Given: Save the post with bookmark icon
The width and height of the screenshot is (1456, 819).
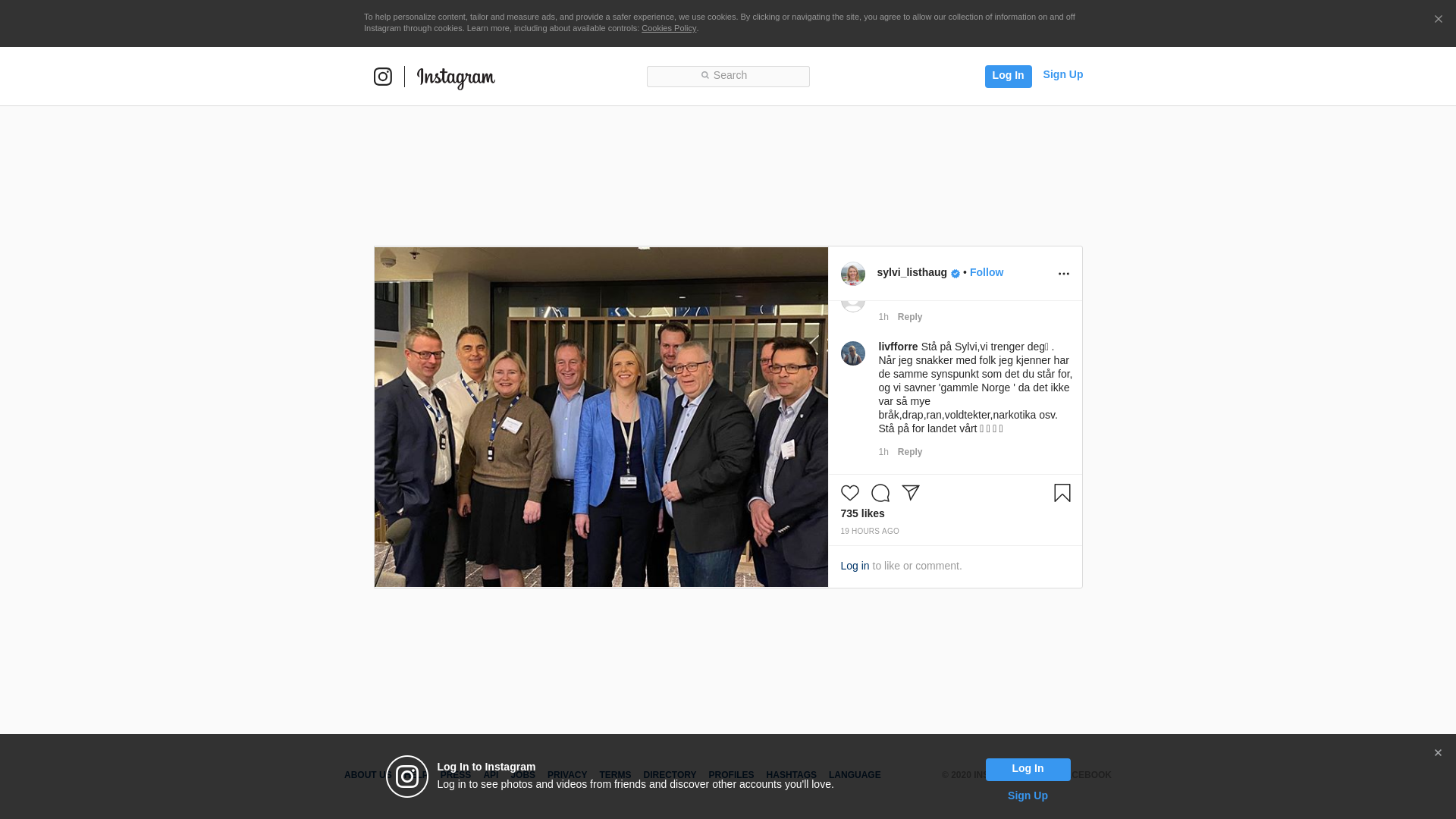Looking at the screenshot, I should pos(1062,493).
